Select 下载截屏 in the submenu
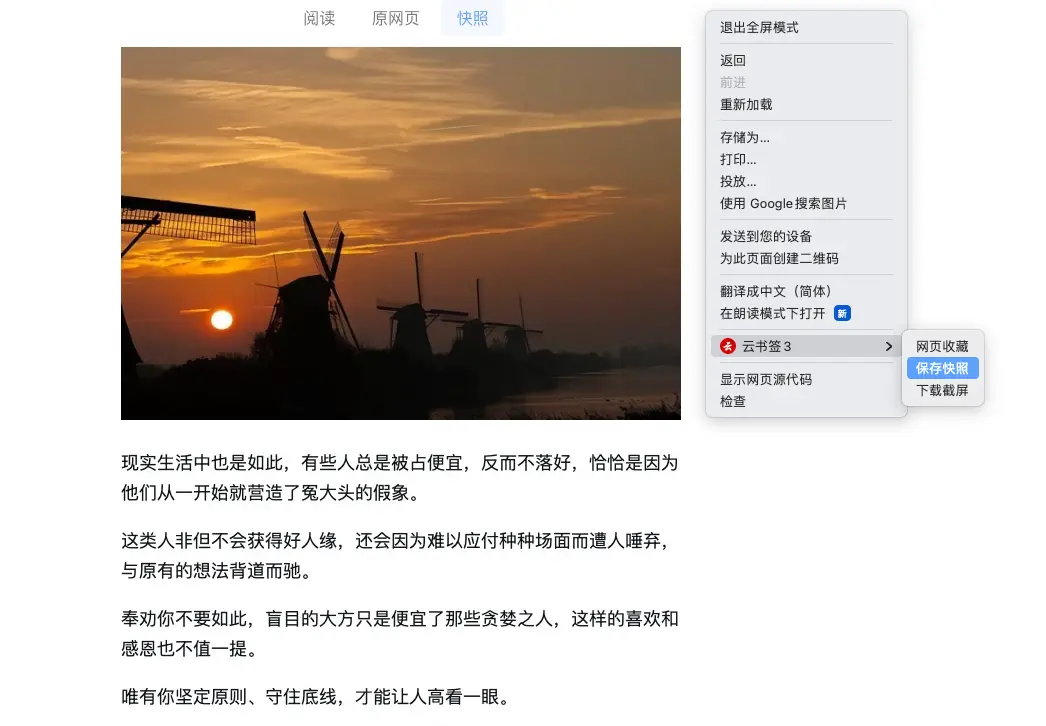The width and height of the screenshot is (1046, 726). click(942, 390)
